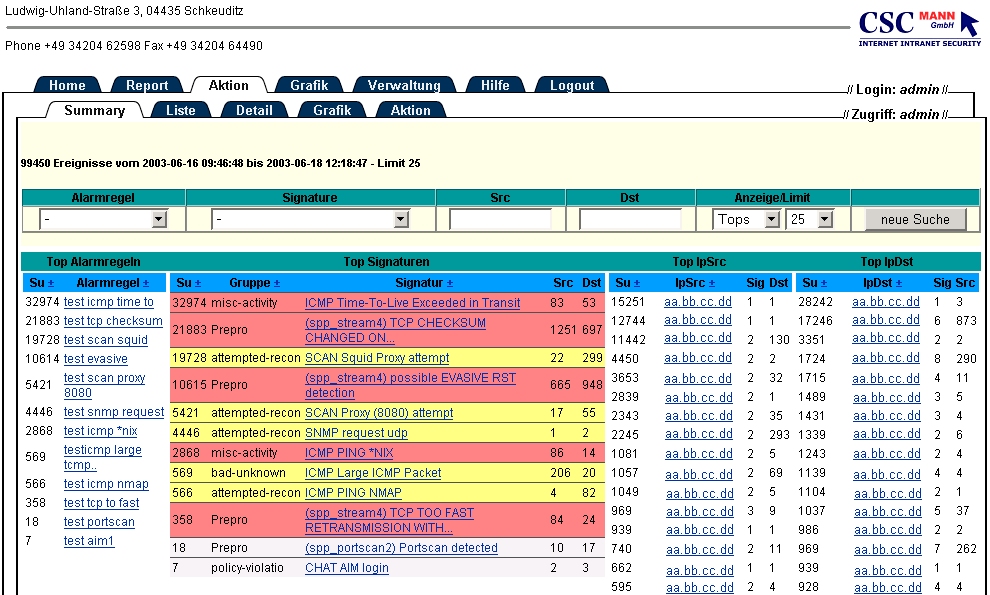Open the Alarmregel dropdown filter
990x595 pixels.
click(103, 219)
